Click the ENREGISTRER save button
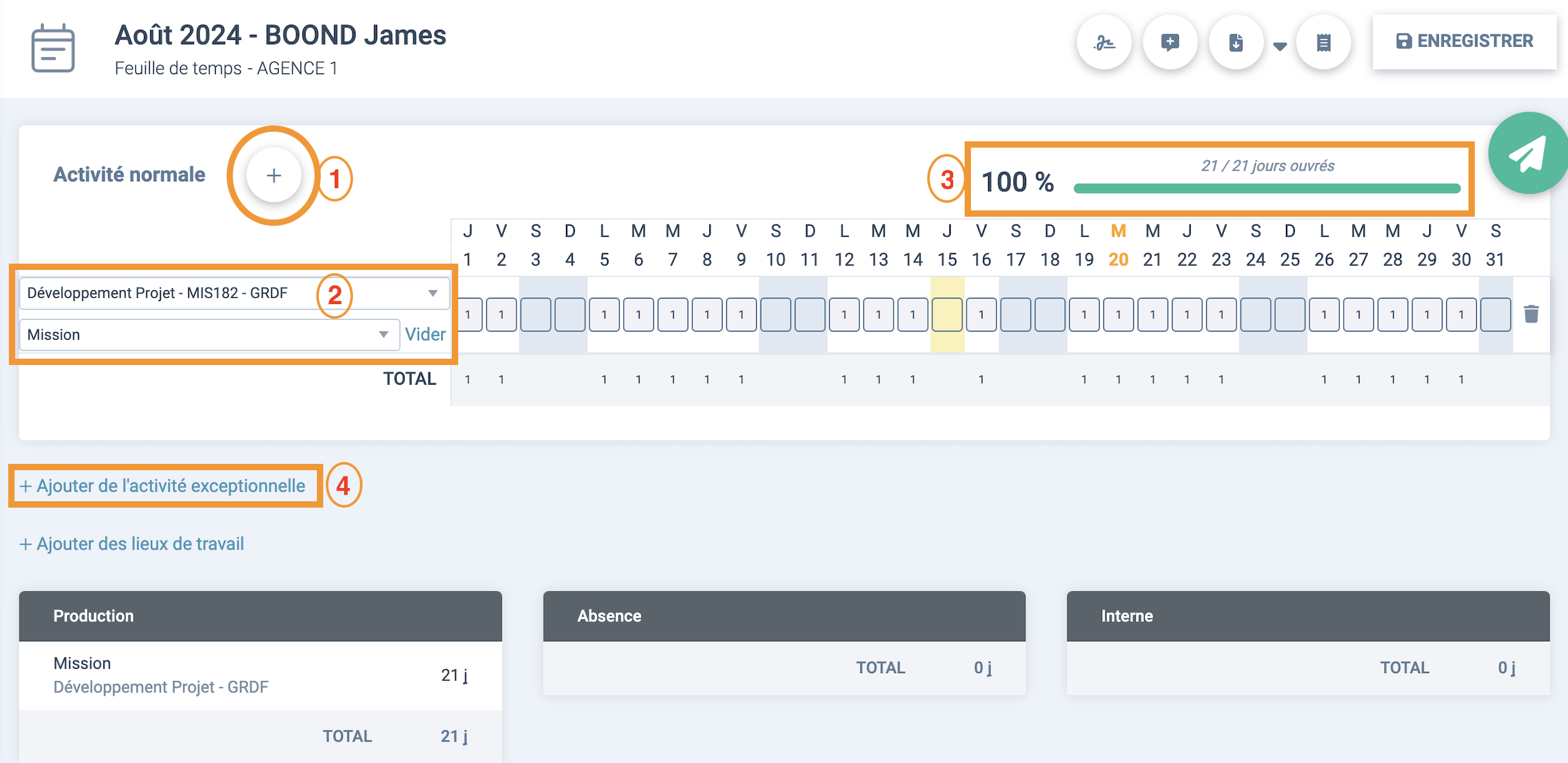The height and width of the screenshot is (763, 1568). click(1464, 41)
